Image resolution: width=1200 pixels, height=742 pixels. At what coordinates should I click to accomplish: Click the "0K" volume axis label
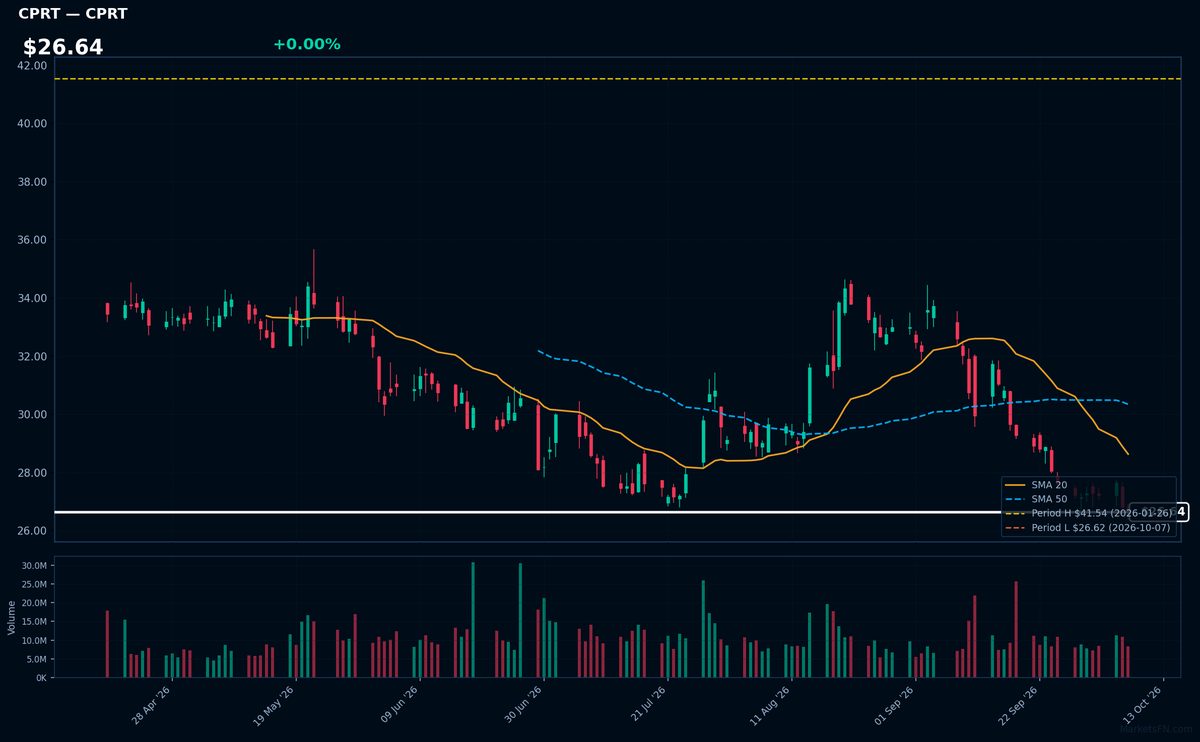click(41, 678)
